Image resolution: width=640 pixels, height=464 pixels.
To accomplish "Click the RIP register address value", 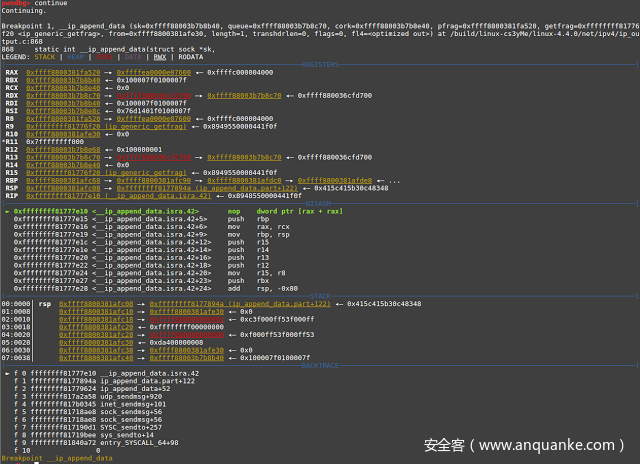I will (59, 196).
